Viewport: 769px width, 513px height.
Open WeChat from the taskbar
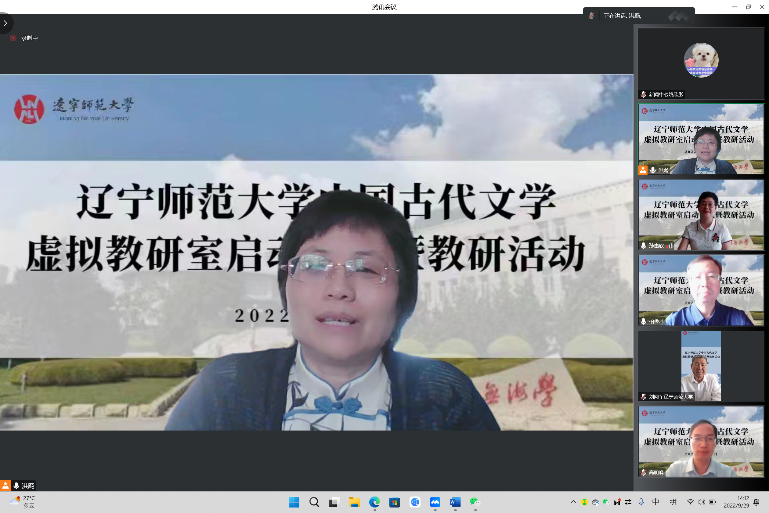click(x=474, y=502)
